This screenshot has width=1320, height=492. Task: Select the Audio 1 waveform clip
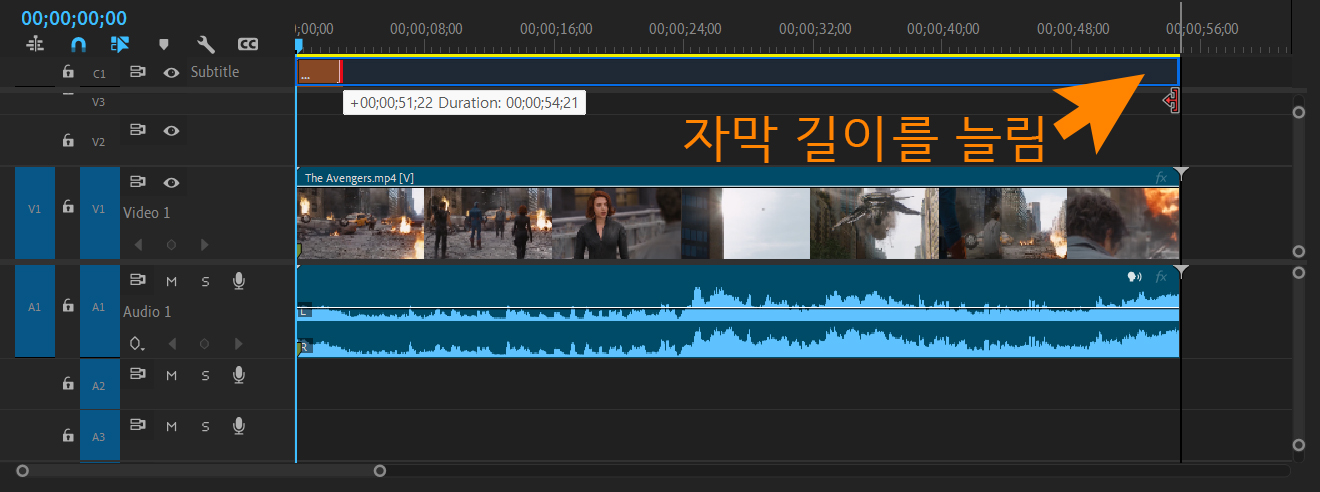(738, 311)
